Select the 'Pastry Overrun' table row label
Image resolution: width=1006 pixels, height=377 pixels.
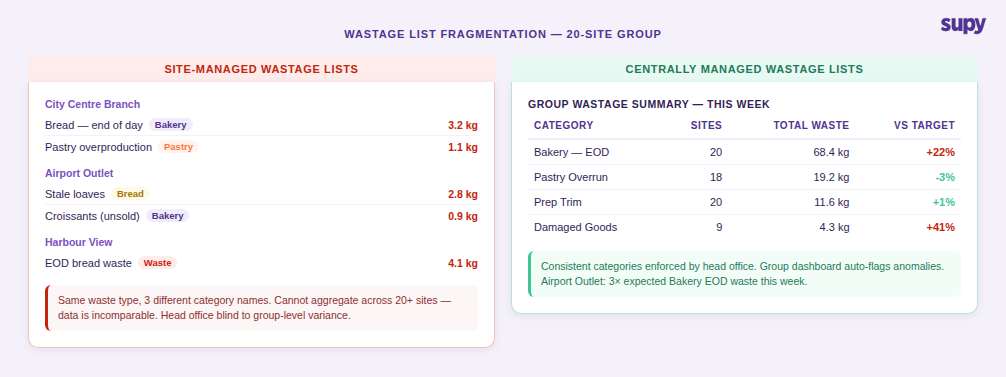pyautogui.click(x=570, y=177)
